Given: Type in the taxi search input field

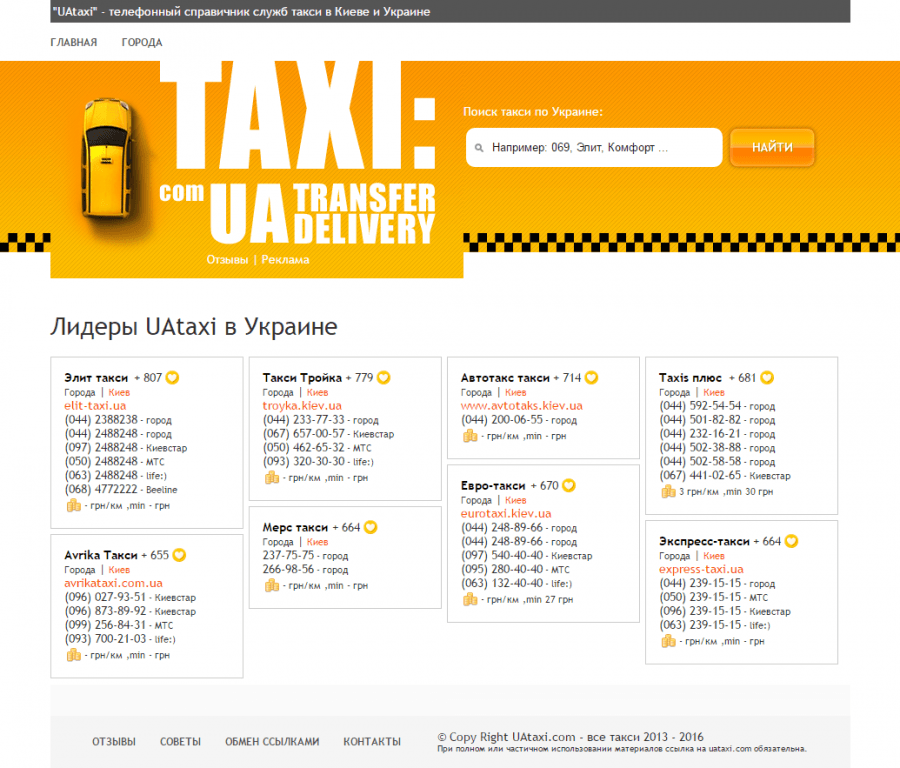Looking at the screenshot, I should click(x=600, y=147).
